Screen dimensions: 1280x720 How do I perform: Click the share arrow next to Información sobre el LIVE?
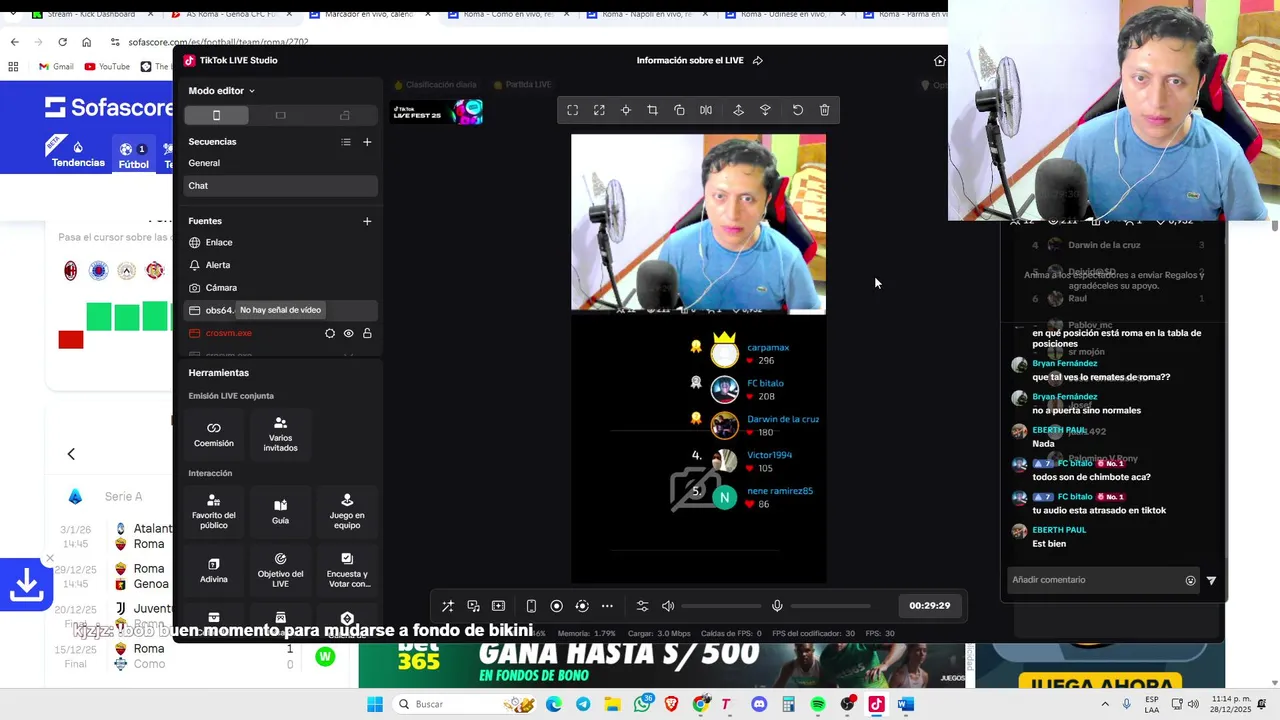click(757, 60)
